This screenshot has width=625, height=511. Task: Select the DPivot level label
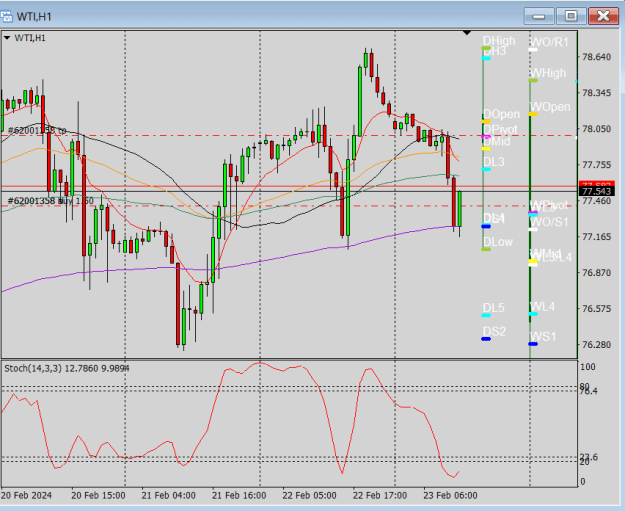coord(500,130)
